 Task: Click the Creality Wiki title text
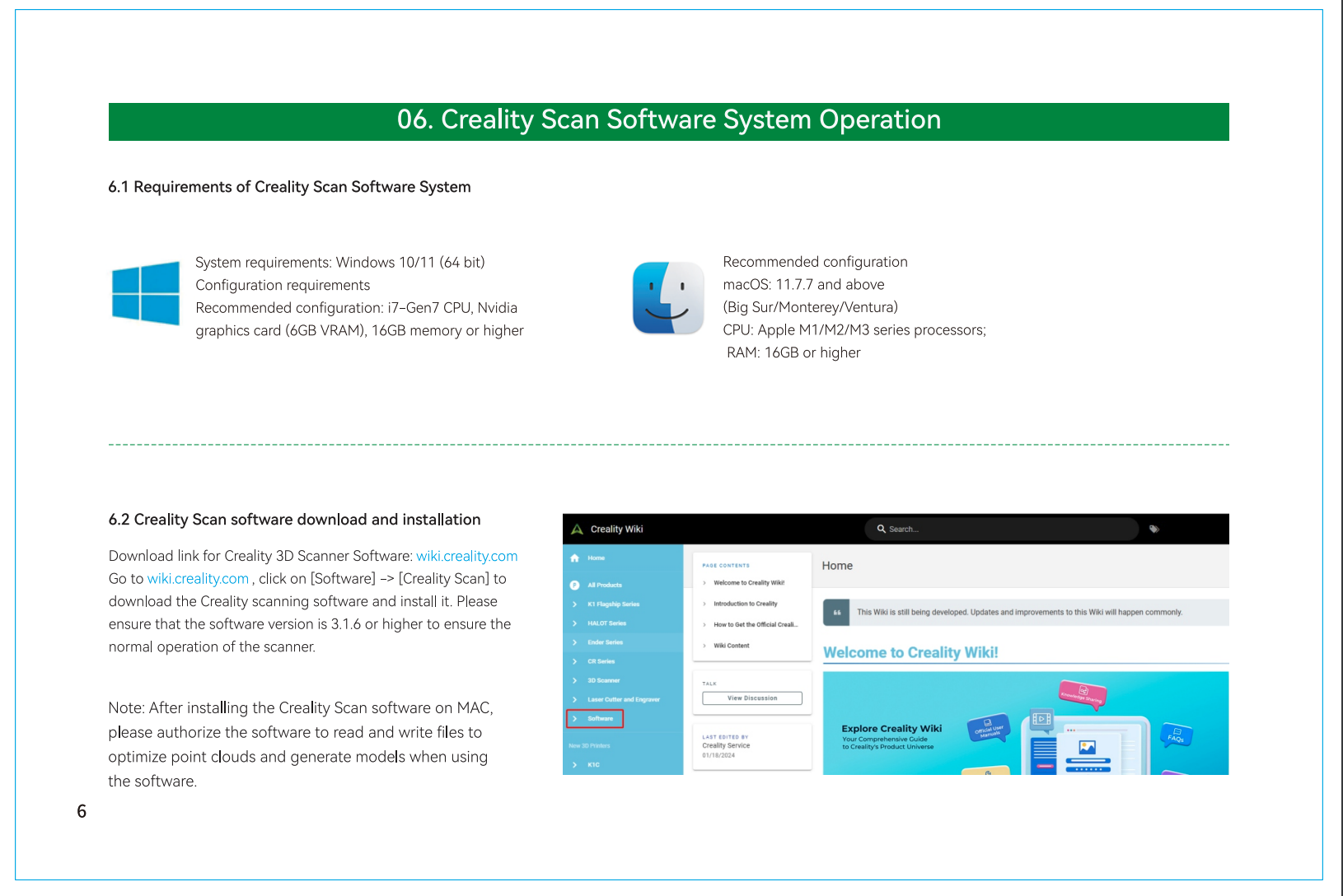tap(616, 530)
